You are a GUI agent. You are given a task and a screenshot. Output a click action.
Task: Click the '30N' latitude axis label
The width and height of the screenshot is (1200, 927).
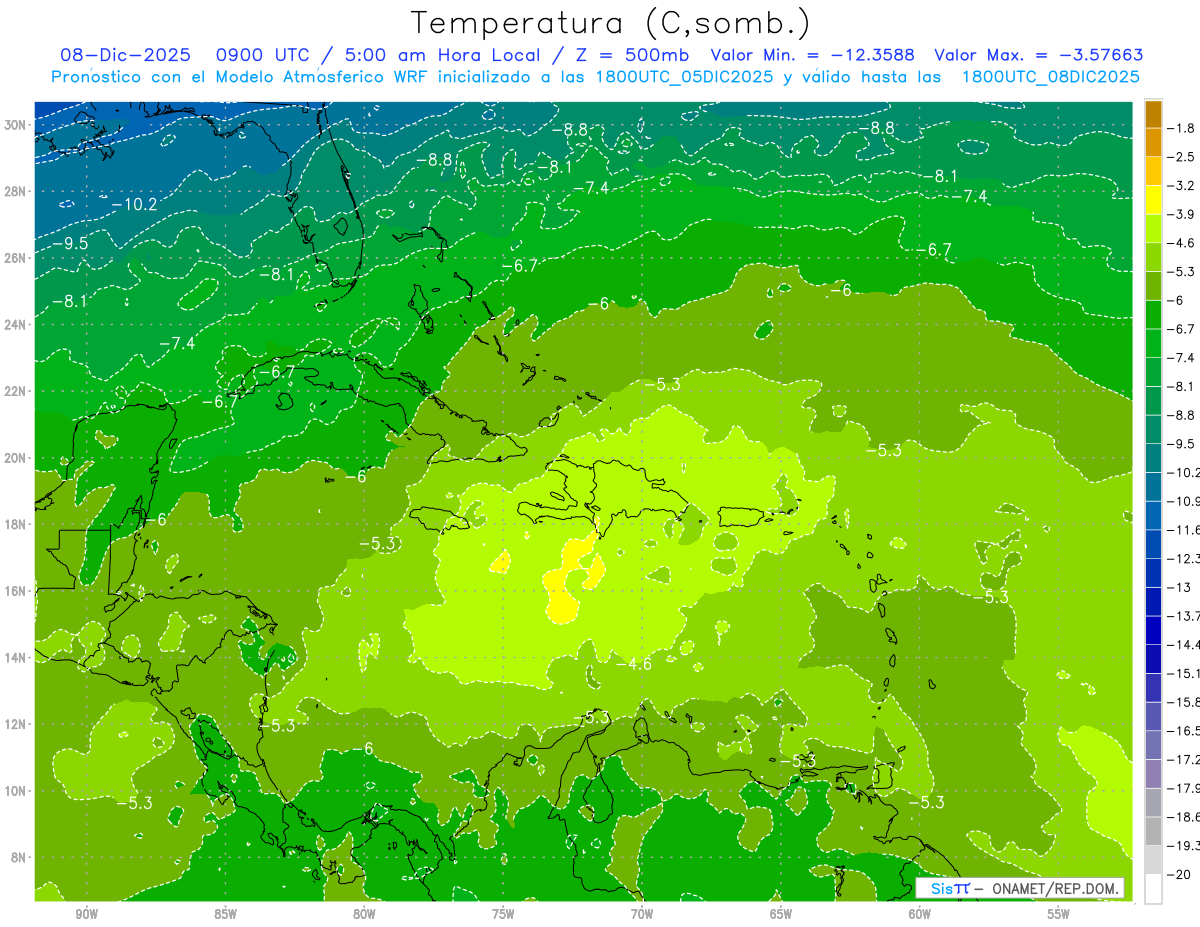pos(15,124)
